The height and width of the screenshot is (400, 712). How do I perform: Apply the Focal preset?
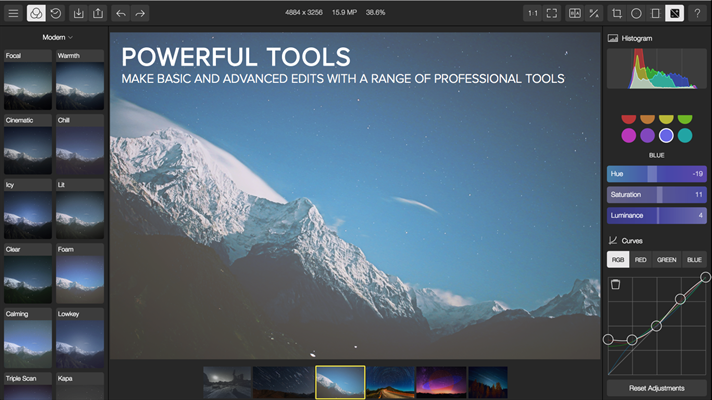(x=28, y=80)
